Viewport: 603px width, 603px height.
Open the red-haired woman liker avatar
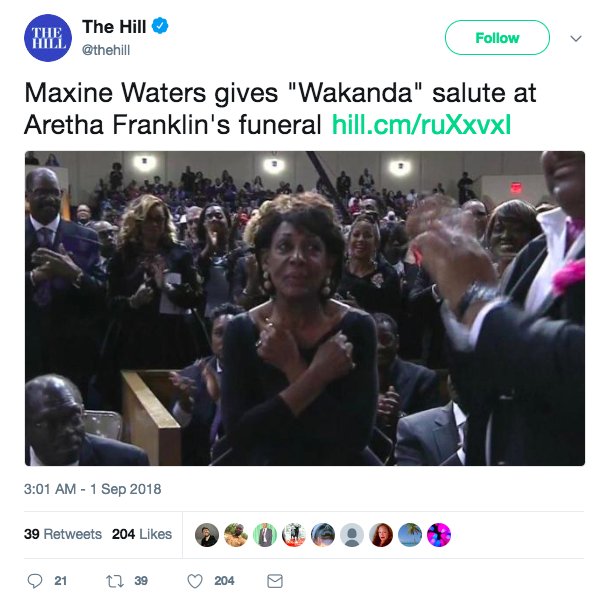(381, 535)
